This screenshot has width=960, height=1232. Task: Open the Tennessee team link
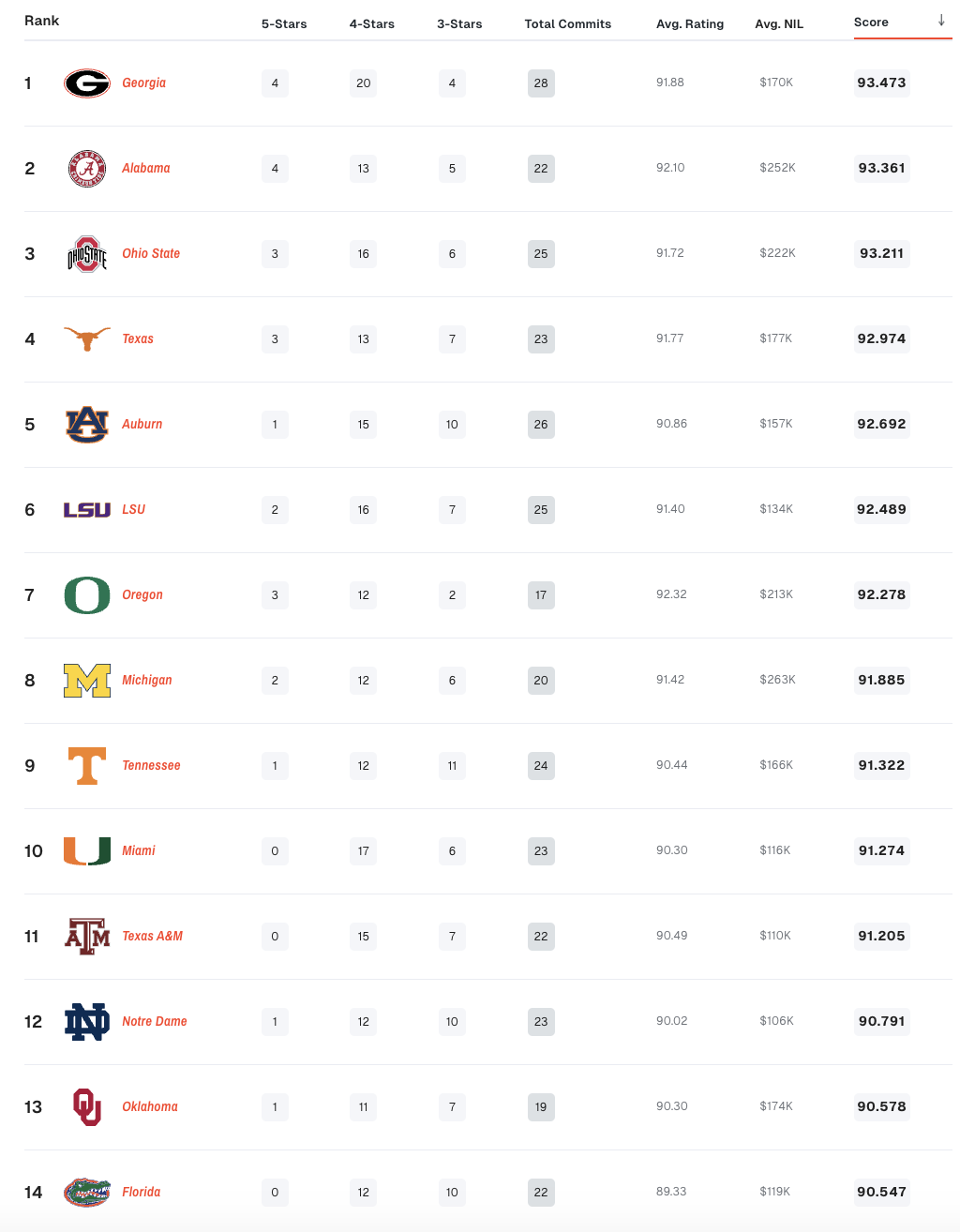151,766
